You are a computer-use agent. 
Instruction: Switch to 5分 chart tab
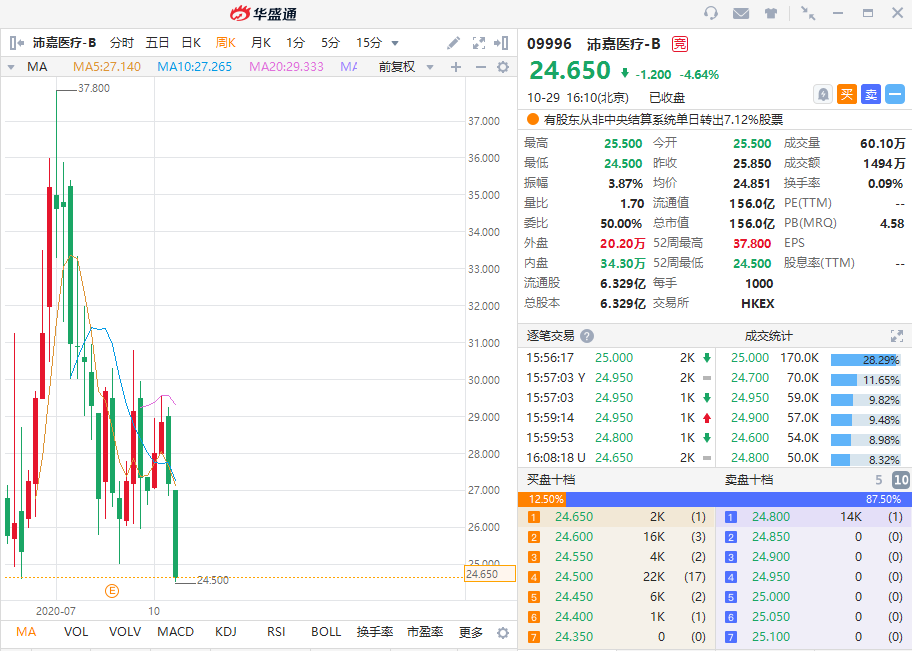[x=330, y=42]
